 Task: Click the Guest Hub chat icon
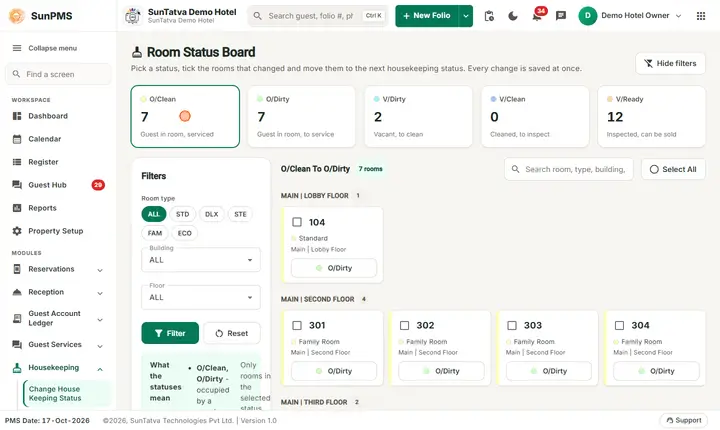[17, 185]
